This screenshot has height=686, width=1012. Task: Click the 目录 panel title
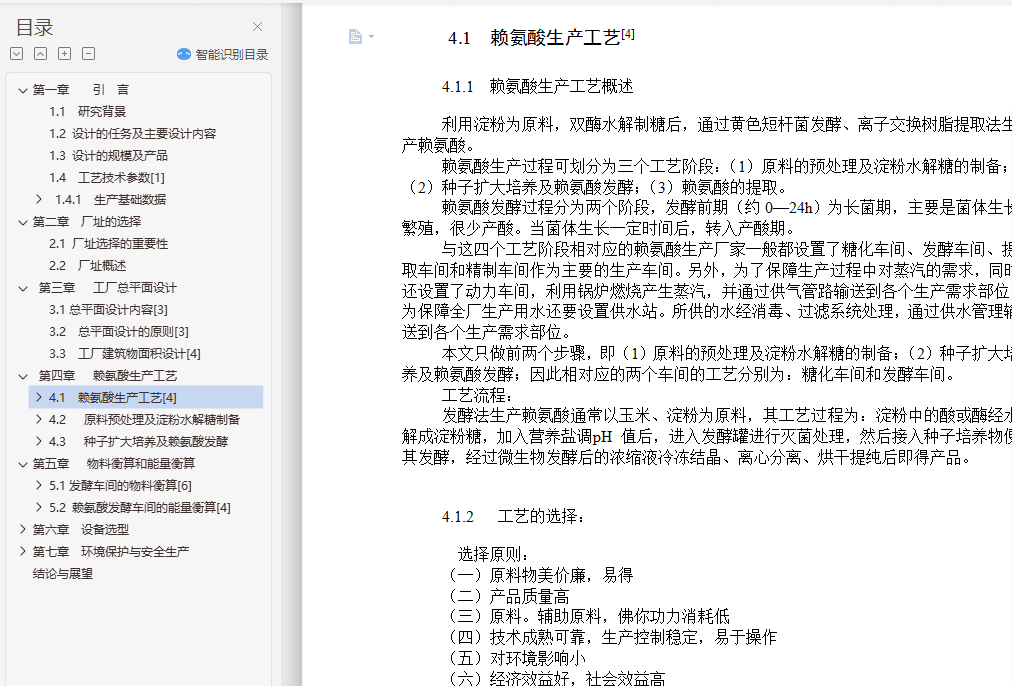34,27
